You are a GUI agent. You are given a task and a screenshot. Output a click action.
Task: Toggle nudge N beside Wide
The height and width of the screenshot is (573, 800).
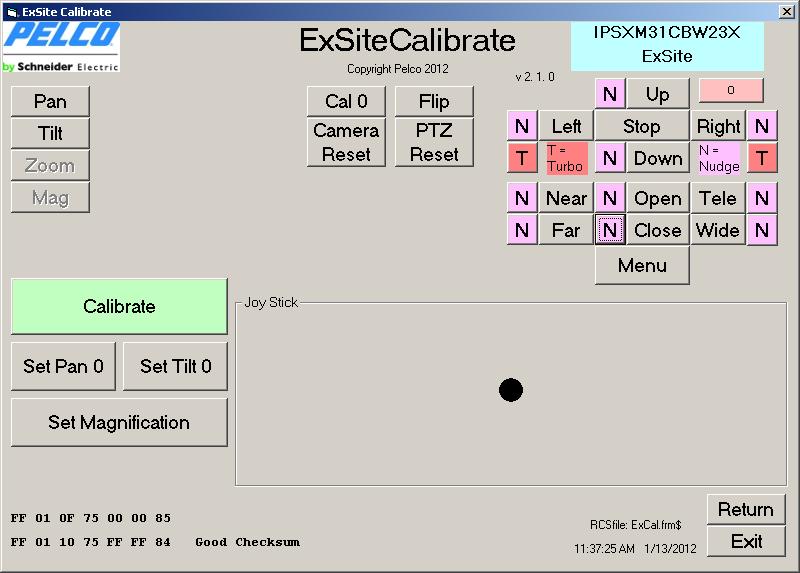762,230
